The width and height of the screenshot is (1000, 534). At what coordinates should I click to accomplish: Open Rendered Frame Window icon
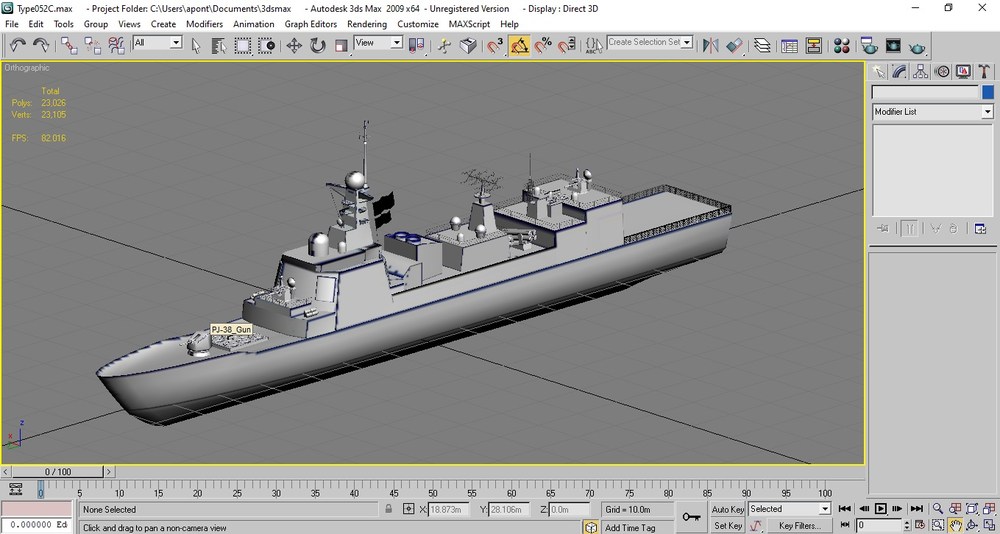893,45
